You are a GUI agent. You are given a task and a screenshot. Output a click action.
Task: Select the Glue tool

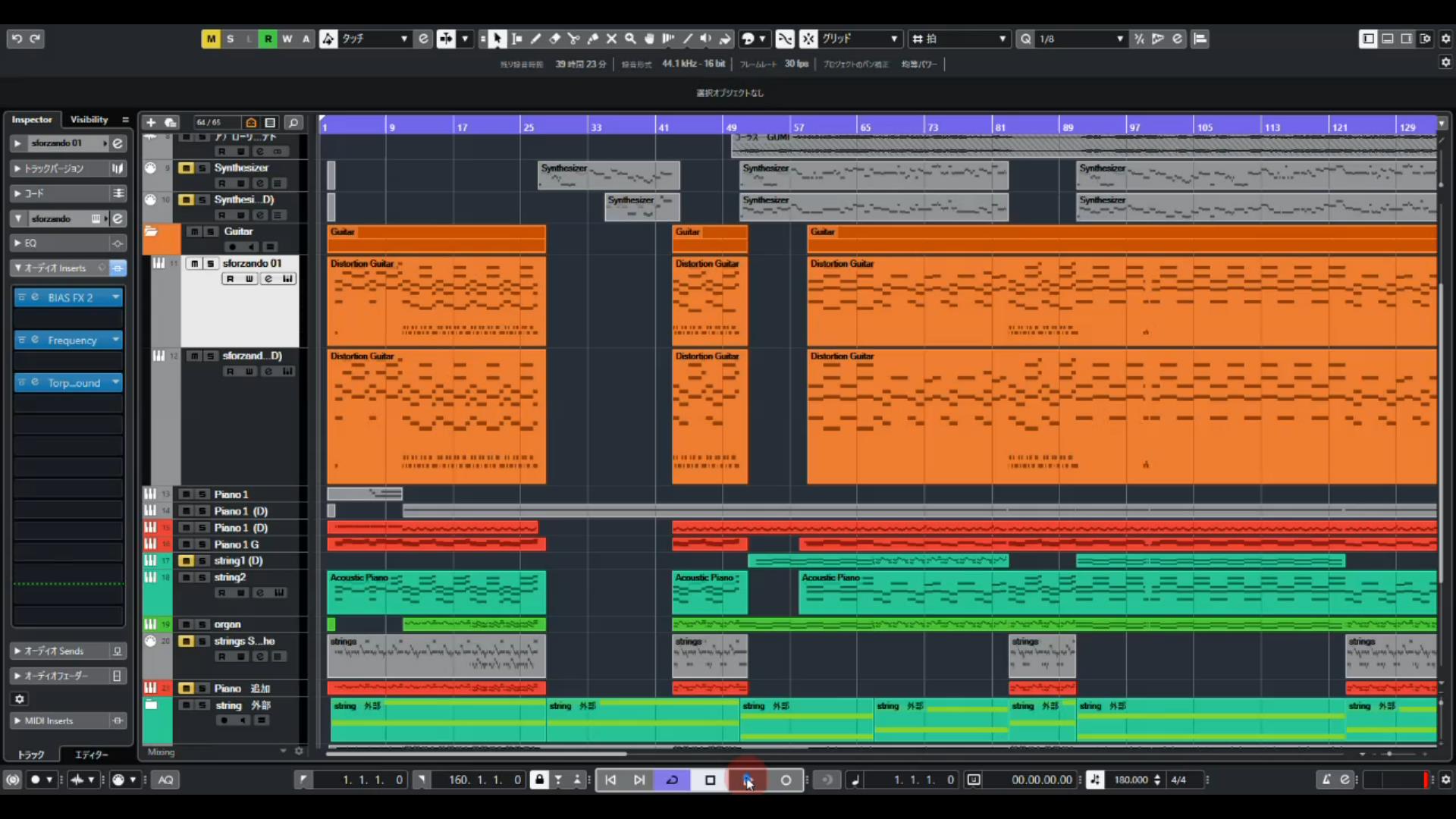click(x=592, y=39)
